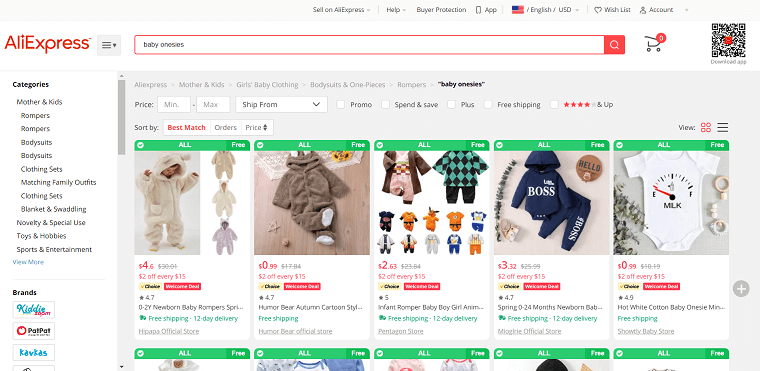Click the Price sort arrows icon
Image resolution: width=760 pixels, height=371 pixels.
pos(265,128)
